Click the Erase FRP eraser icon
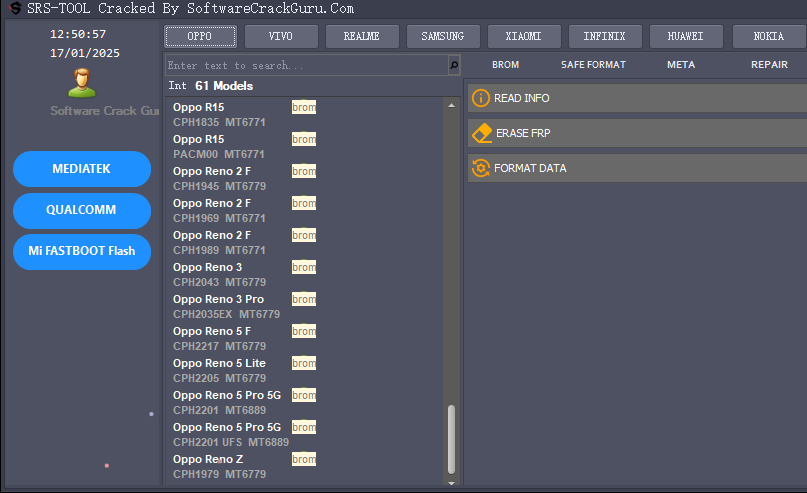The image size is (807, 493). point(481,133)
